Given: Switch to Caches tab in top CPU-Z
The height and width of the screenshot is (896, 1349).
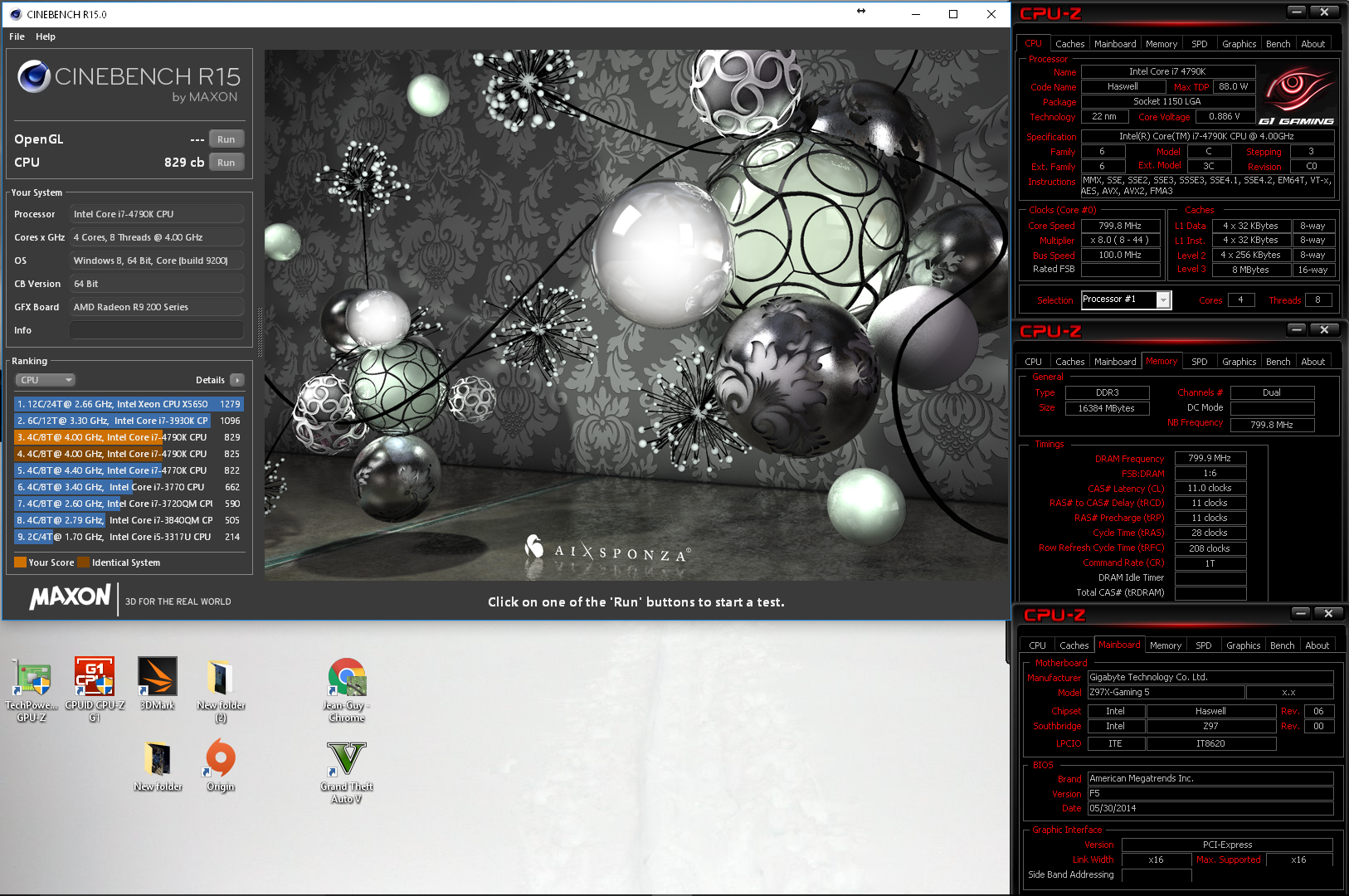Looking at the screenshot, I should [x=1070, y=44].
